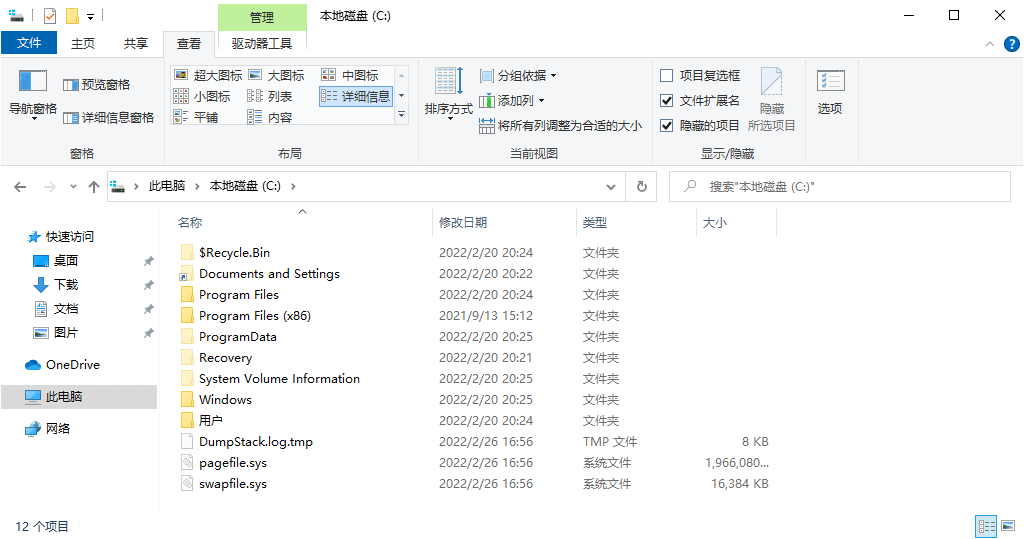Expand the address bar history dropdown
The image size is (1024, 539).
coord(611,187)
